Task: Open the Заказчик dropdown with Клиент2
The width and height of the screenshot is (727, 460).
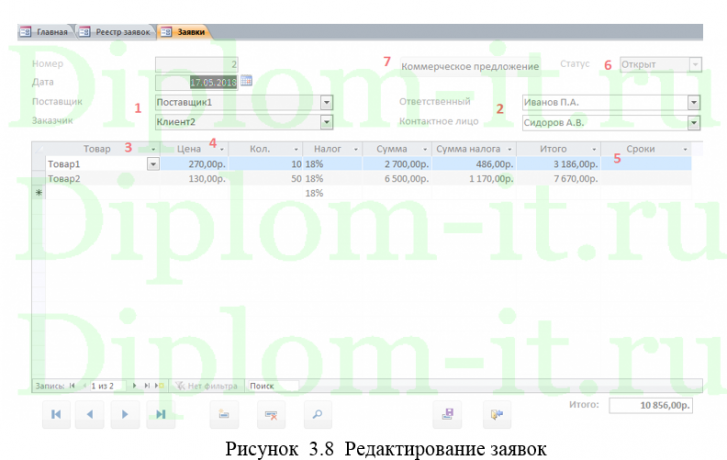Action: pyautogui.click(x=326, y=122)
